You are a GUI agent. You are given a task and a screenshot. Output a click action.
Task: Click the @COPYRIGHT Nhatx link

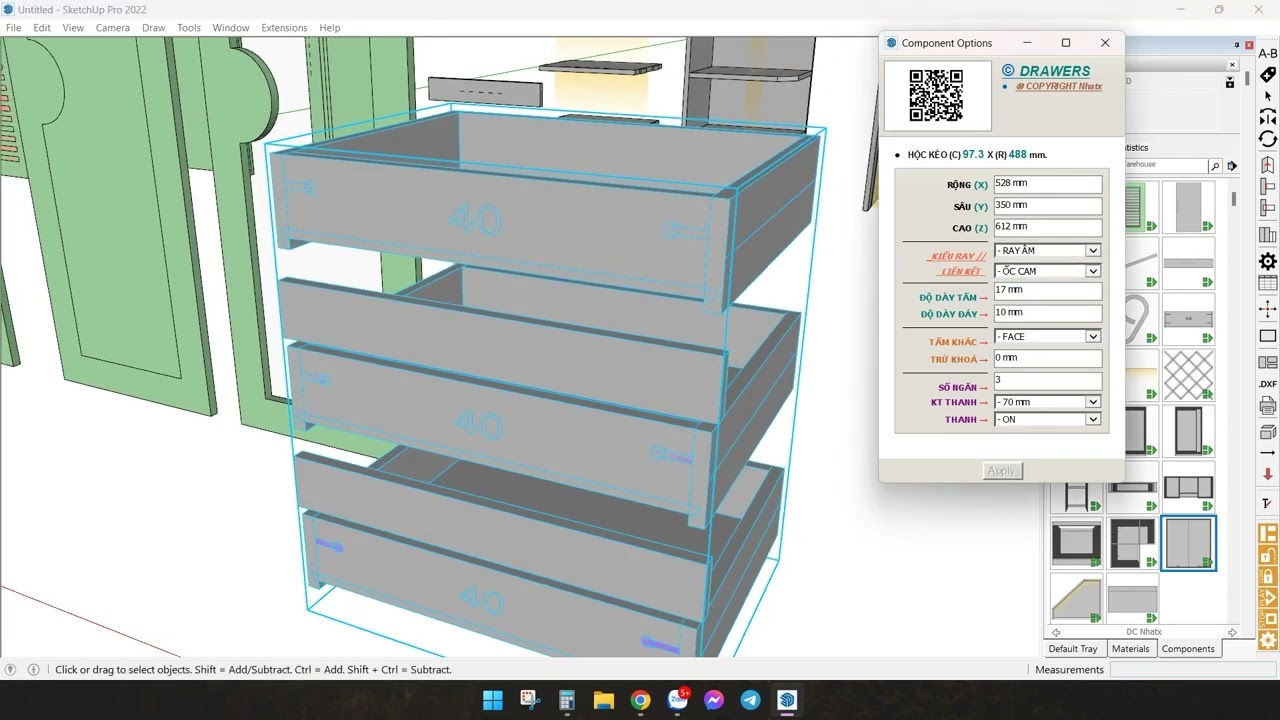(x=1059, y=87)
